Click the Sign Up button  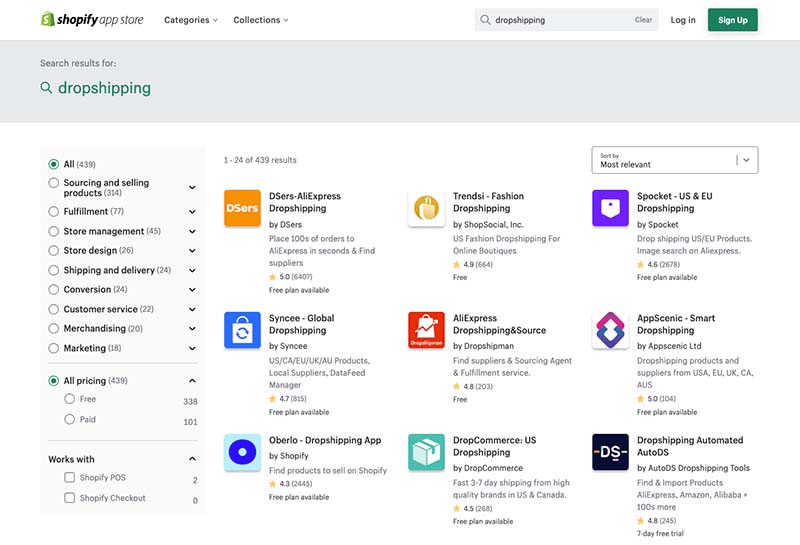[x=733, y=20]
